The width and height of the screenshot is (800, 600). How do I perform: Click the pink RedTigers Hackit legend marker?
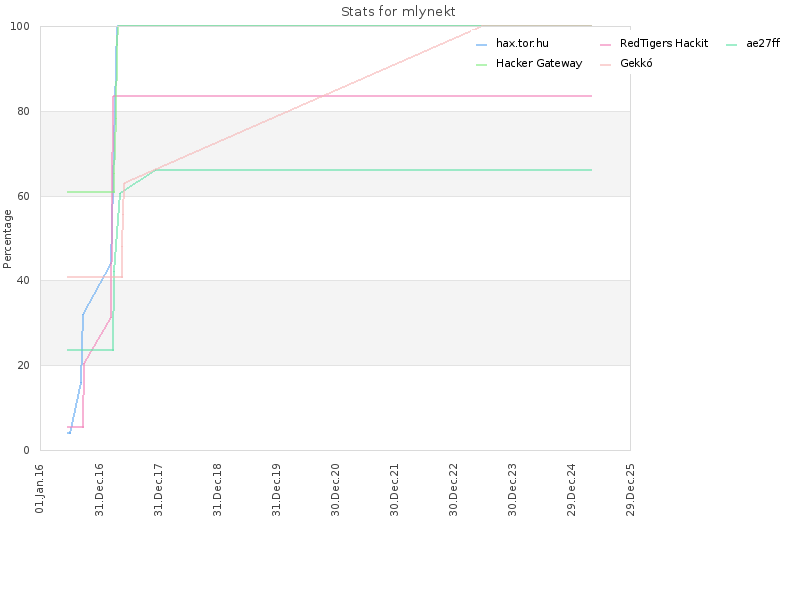click(606, 45)
